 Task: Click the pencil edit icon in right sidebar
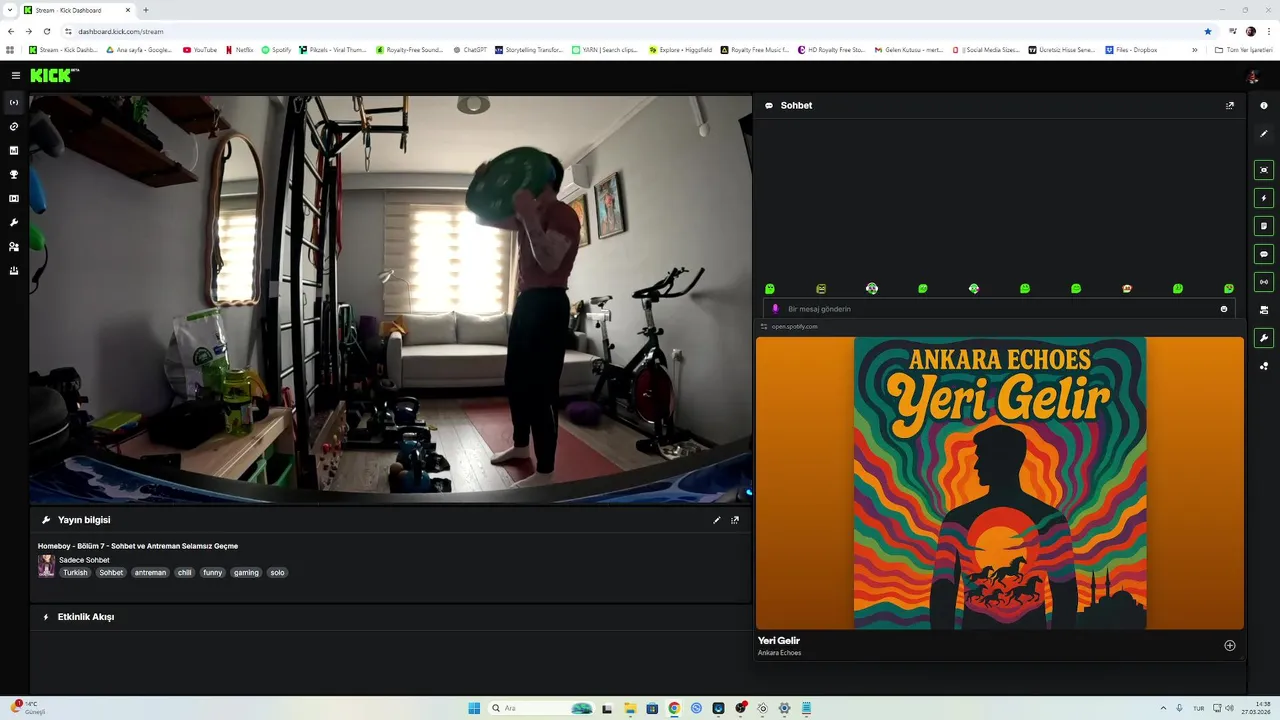point(1264,133)
